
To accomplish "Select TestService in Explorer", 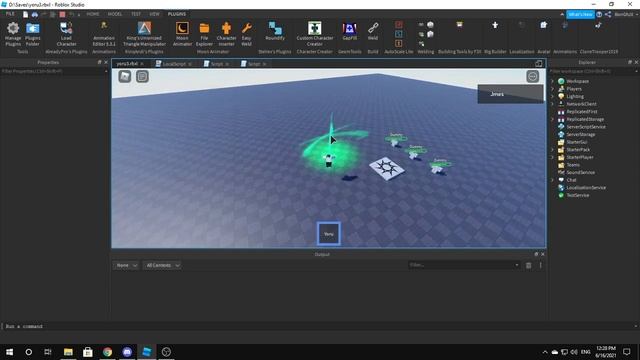I will pos(577,195).
